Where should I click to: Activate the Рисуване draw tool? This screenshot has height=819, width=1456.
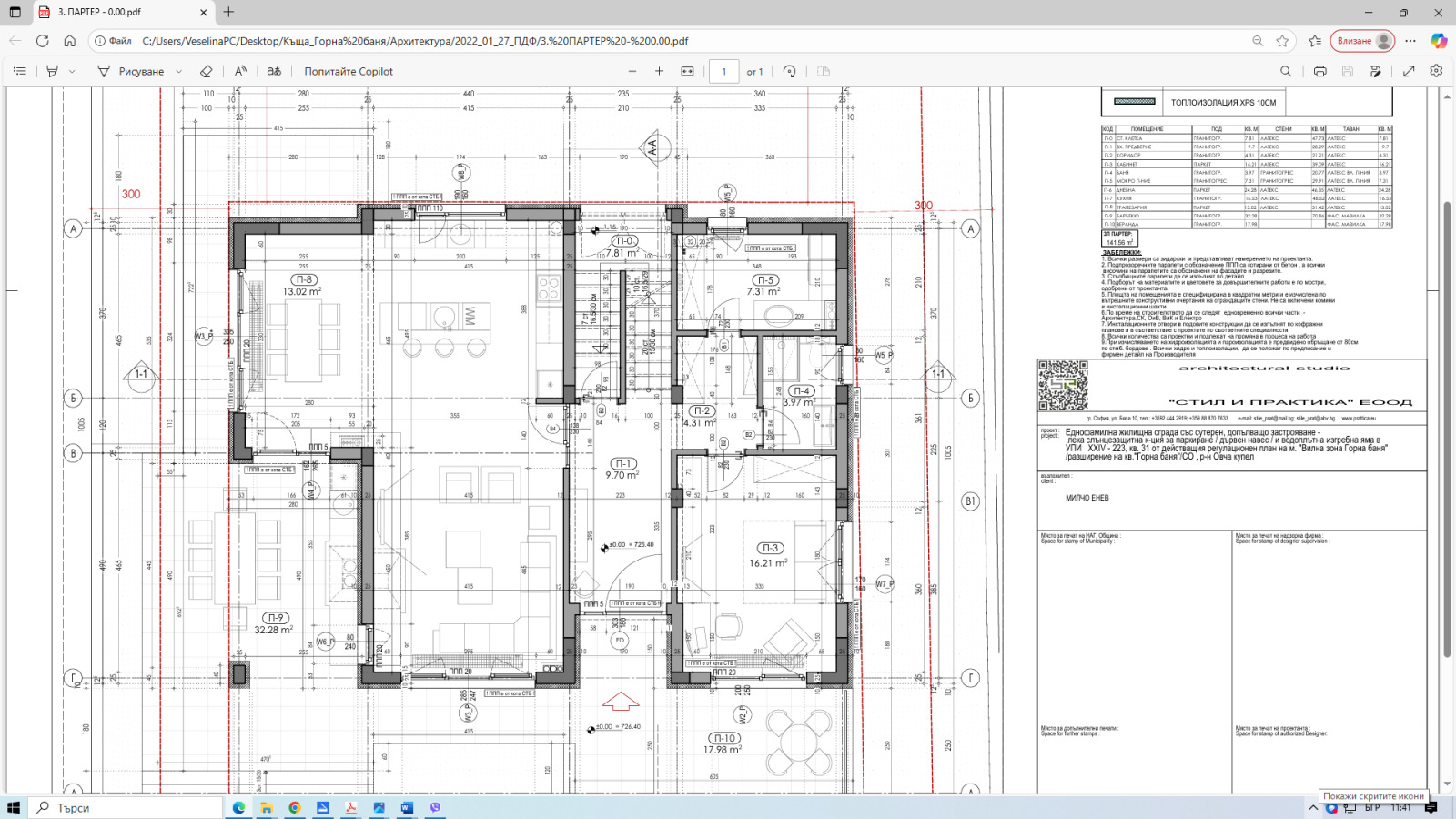click(x=131, y=71)
